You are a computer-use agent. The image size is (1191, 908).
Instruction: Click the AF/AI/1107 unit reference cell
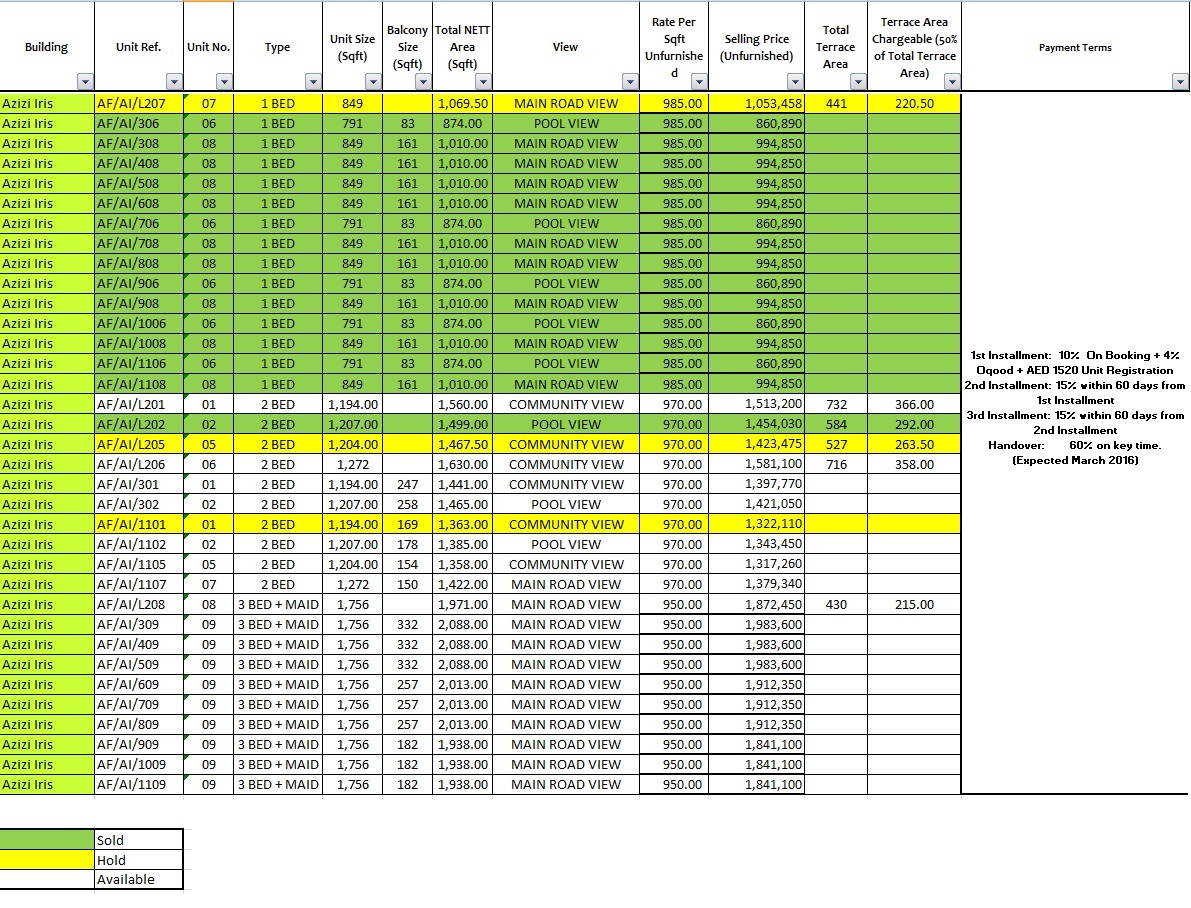(139, 584)
